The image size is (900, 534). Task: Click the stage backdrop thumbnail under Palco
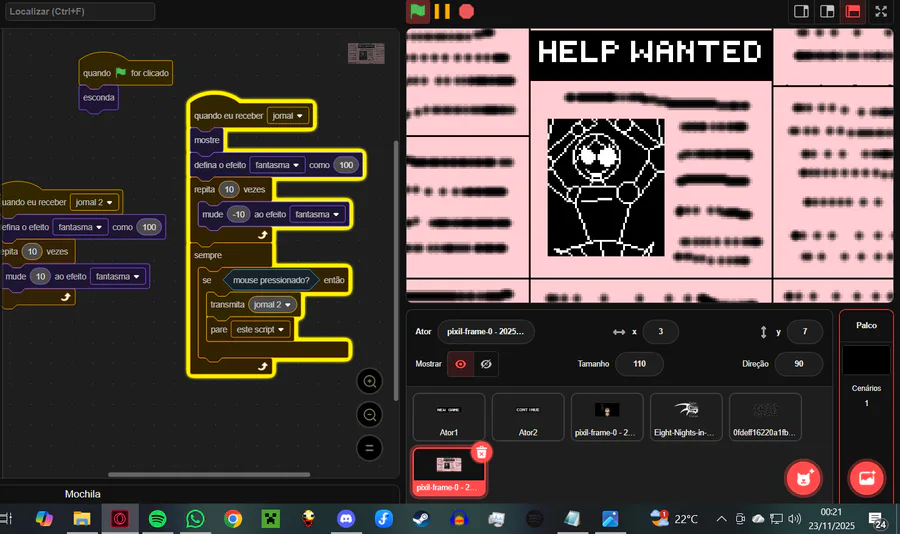pyautogui.click(x=866, y=359)
